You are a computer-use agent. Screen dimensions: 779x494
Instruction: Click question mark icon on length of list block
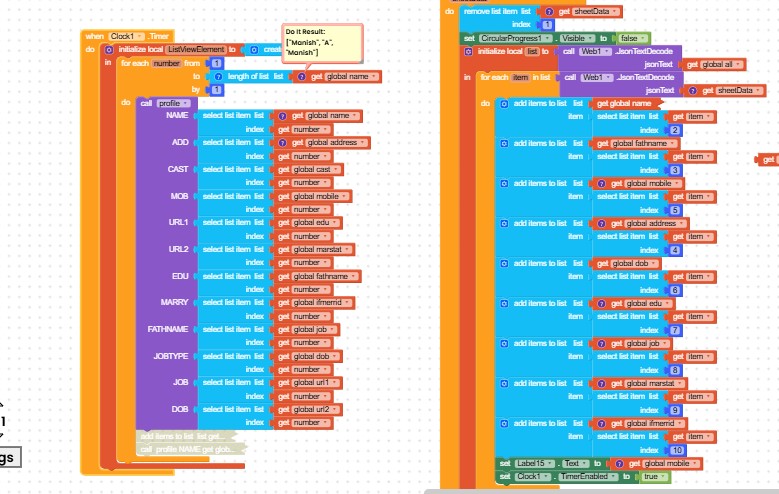[x=218, y=77]
